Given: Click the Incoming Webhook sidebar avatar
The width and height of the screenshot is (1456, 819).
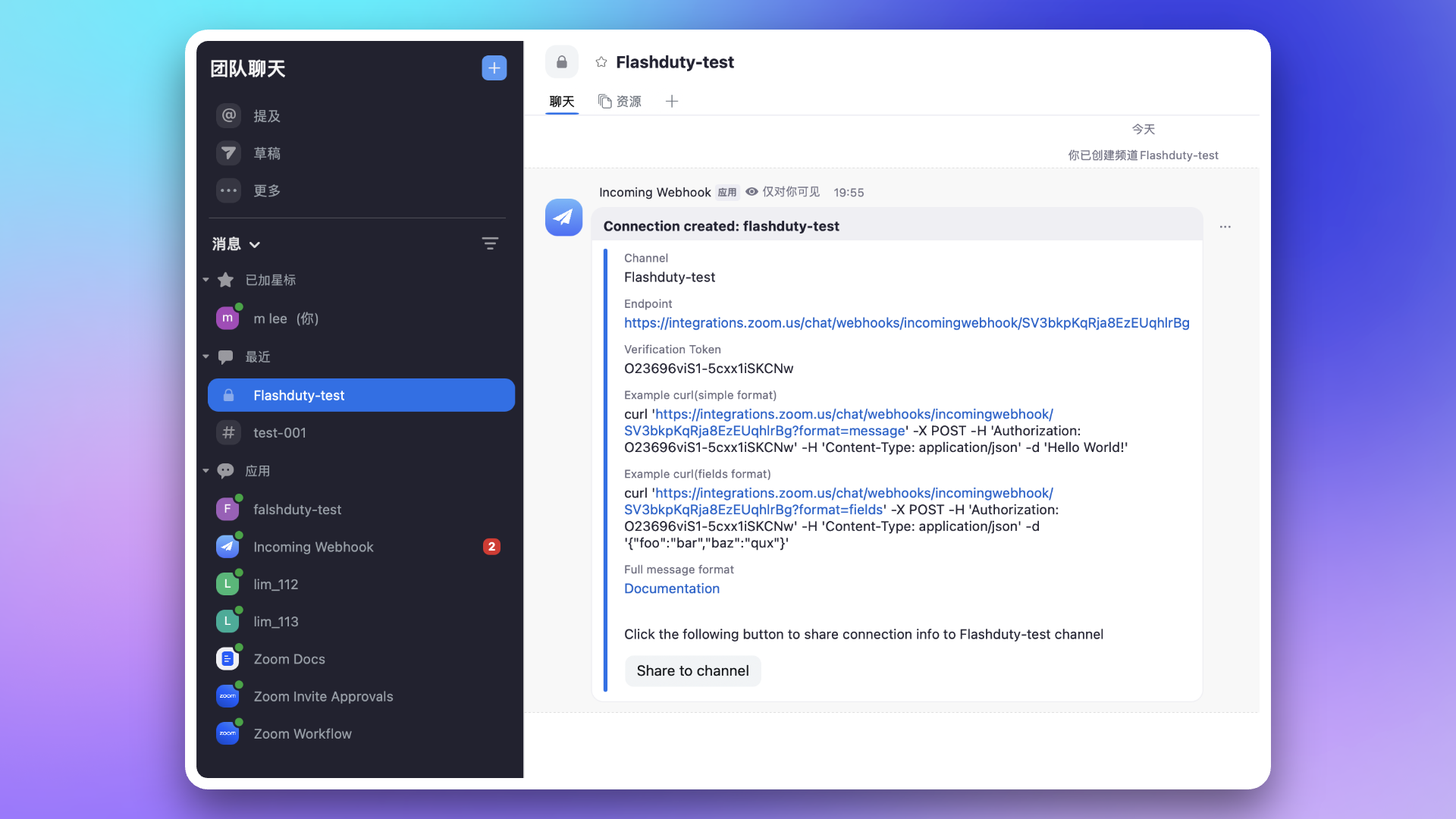Looking at the screenshot, I should (227, 547).
